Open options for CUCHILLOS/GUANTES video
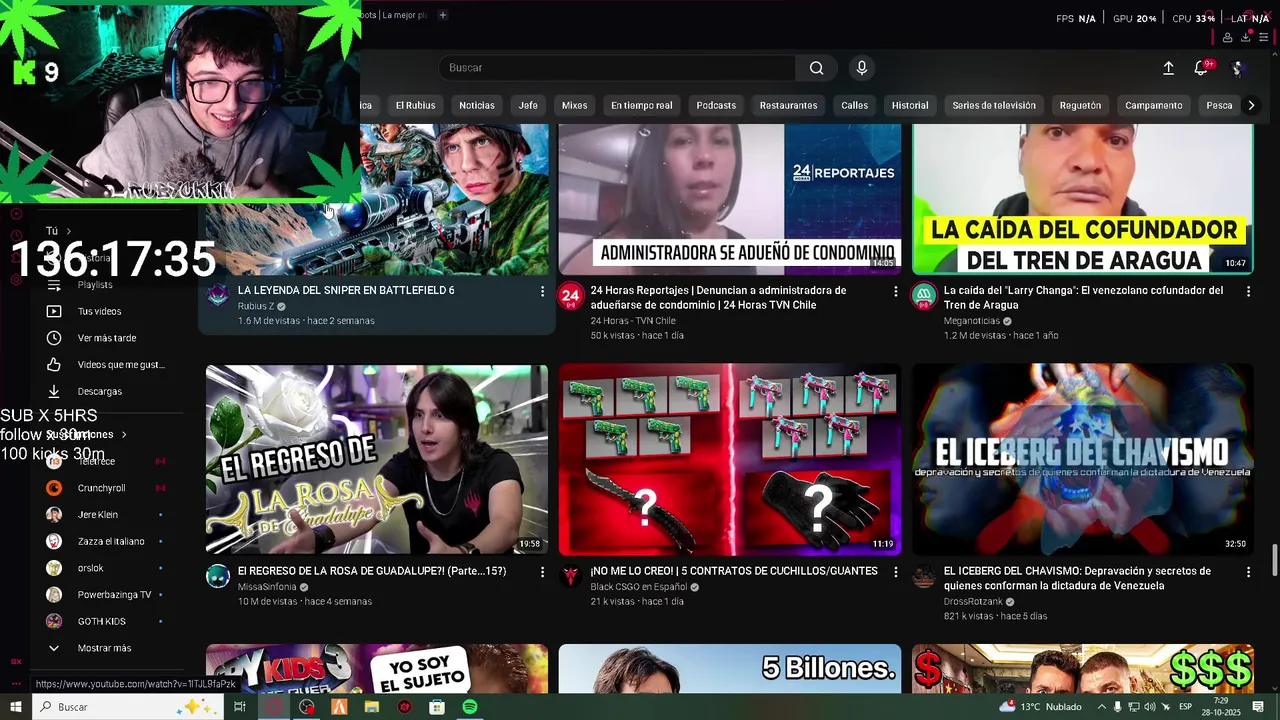The width and height of the screenshot is (1280, 720). point(895,572)
